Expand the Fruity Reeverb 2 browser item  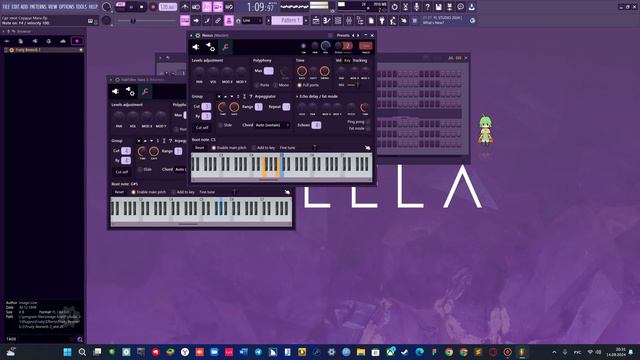tap(44, 50)
